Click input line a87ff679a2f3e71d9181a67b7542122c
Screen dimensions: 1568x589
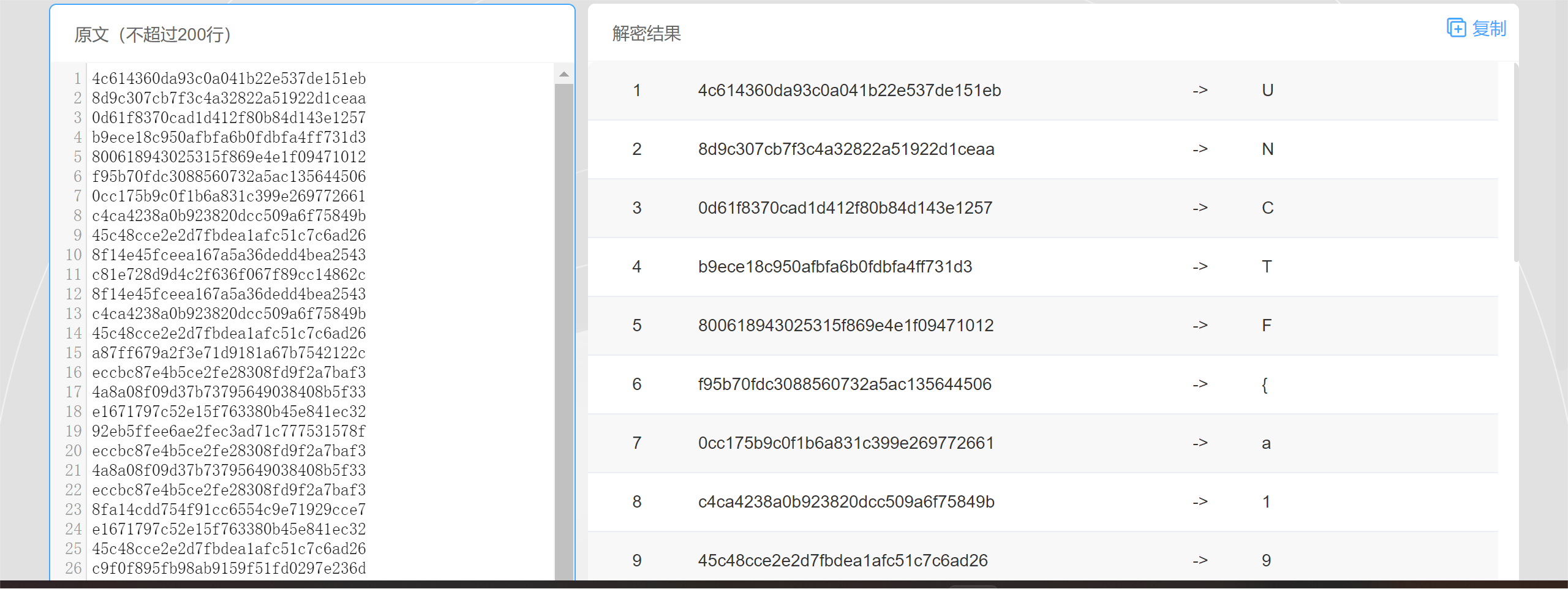229,353
